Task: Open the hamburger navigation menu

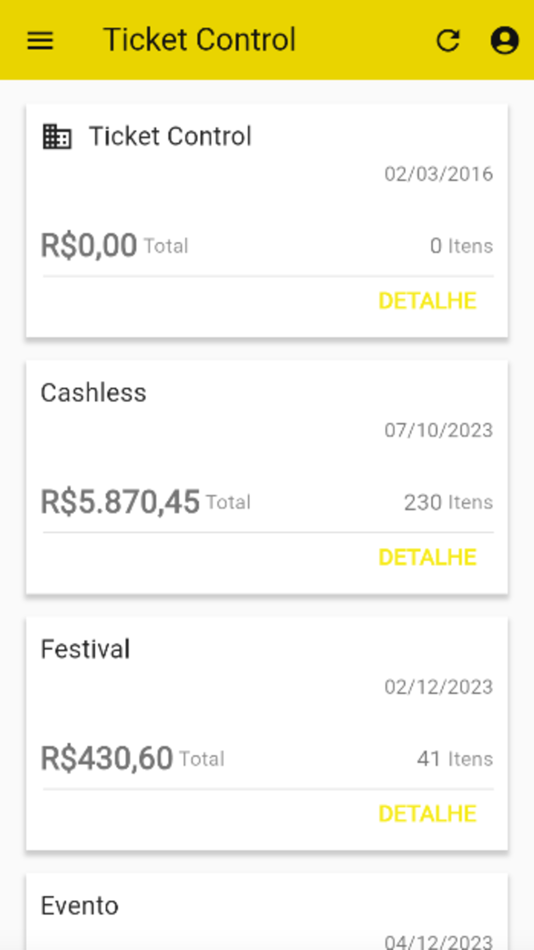Action: 40,41
